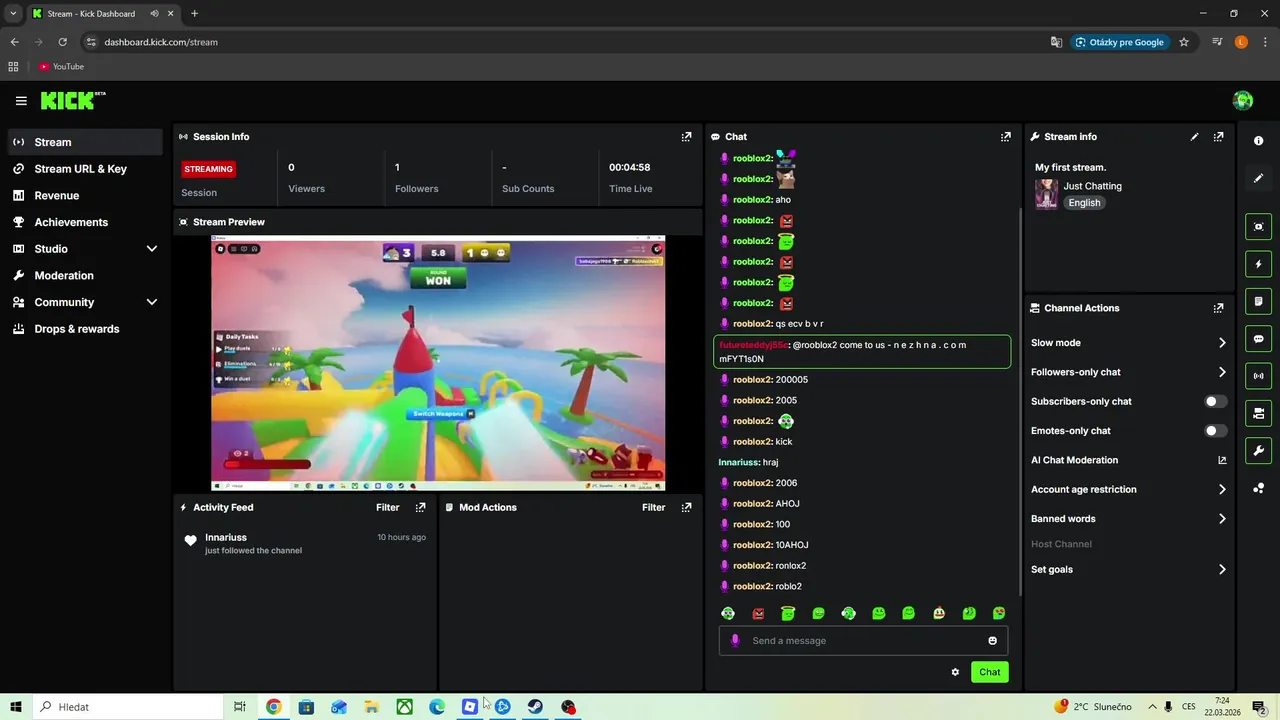Click the green Chat send button
The width and height of the screenshot is (1280, 720).
pos(989,672)
